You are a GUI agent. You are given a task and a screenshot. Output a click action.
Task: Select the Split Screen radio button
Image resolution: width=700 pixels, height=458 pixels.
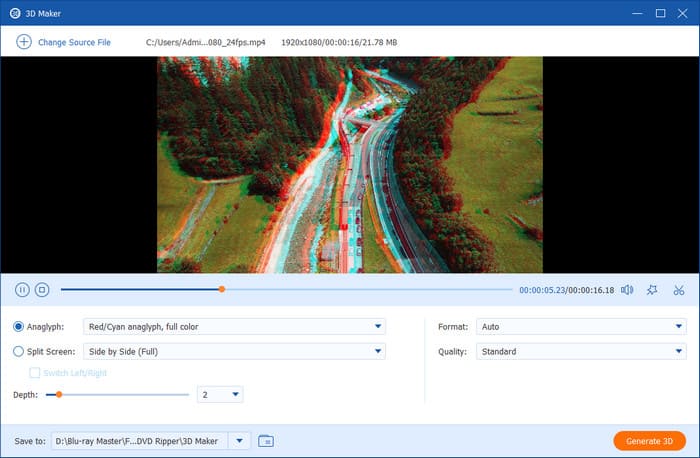[19, 351]
